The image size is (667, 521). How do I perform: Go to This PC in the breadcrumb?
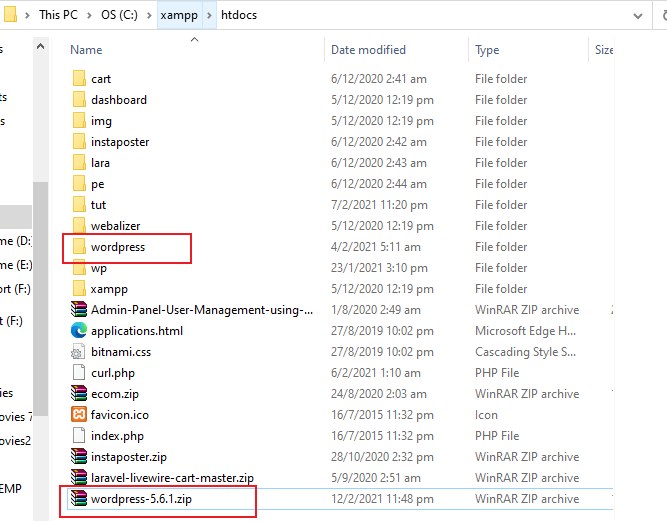tap(59, 15)
